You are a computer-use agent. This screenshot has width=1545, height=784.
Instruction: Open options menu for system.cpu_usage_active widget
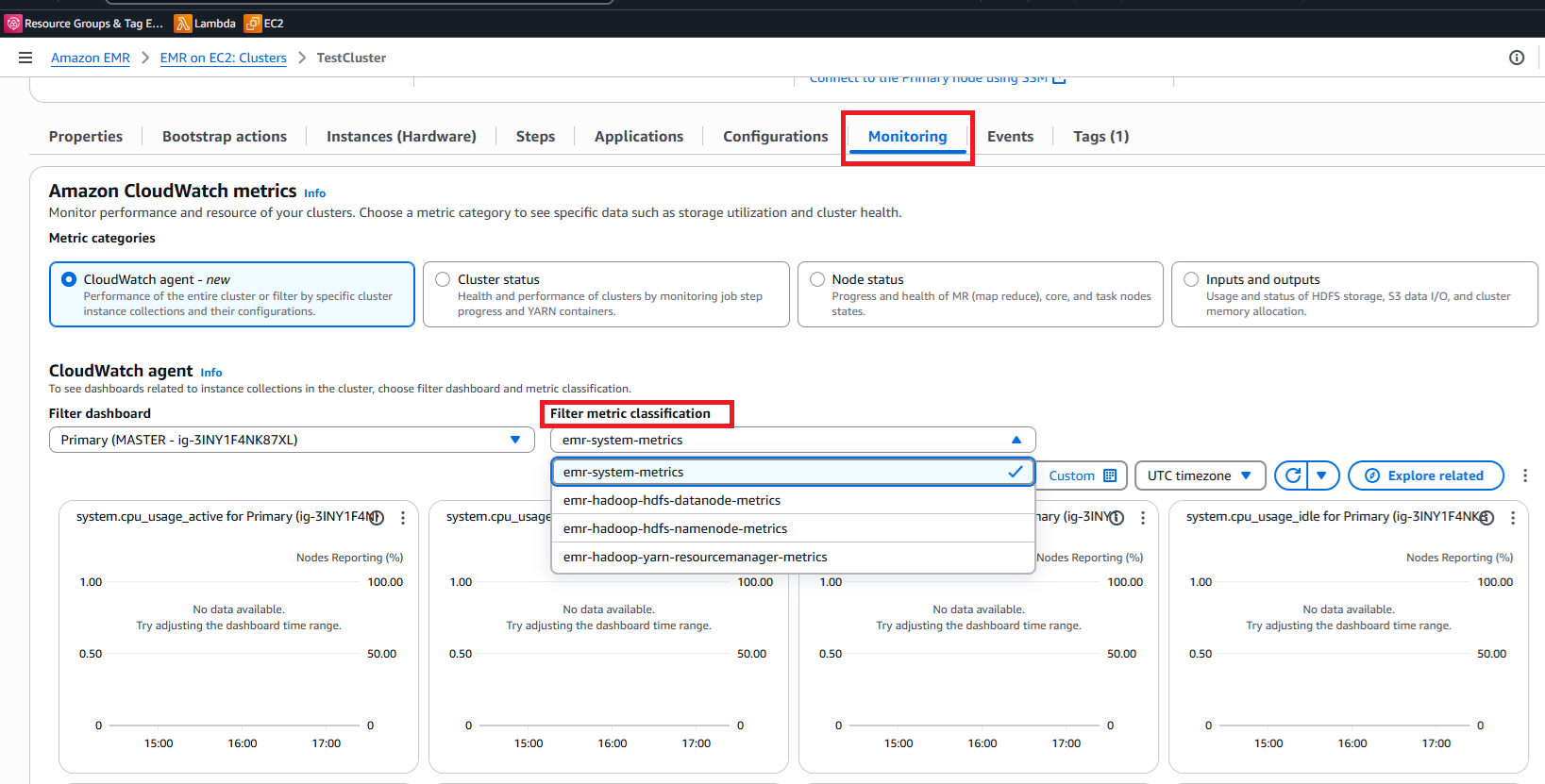[403, 518]
